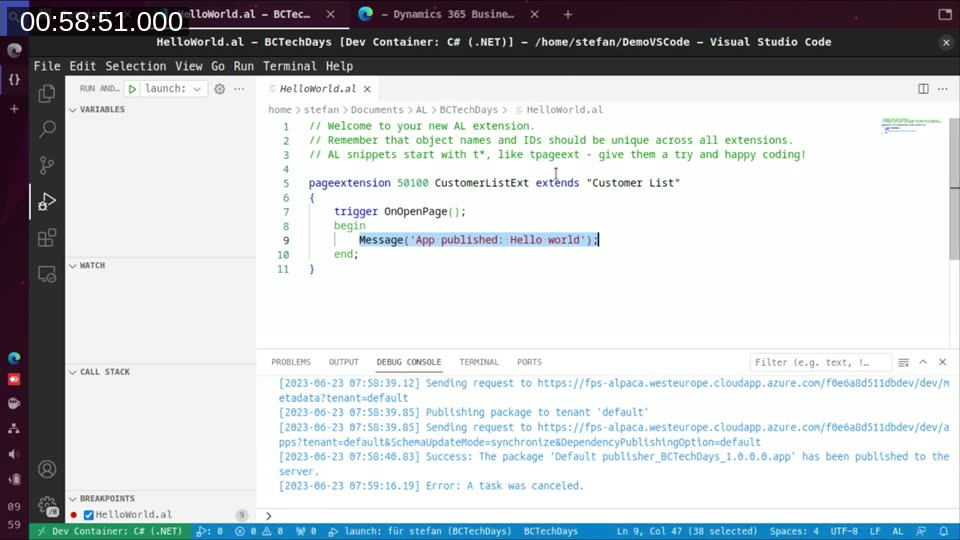The image size is (960, 540).
Task: Select the DEBUG CONSOLE panel tab
Action: (408, 362)
